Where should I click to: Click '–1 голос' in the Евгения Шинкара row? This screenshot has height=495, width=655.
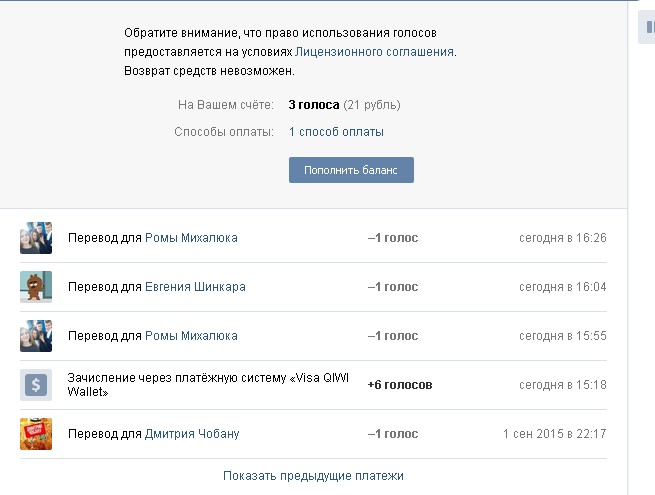[393, 287]
